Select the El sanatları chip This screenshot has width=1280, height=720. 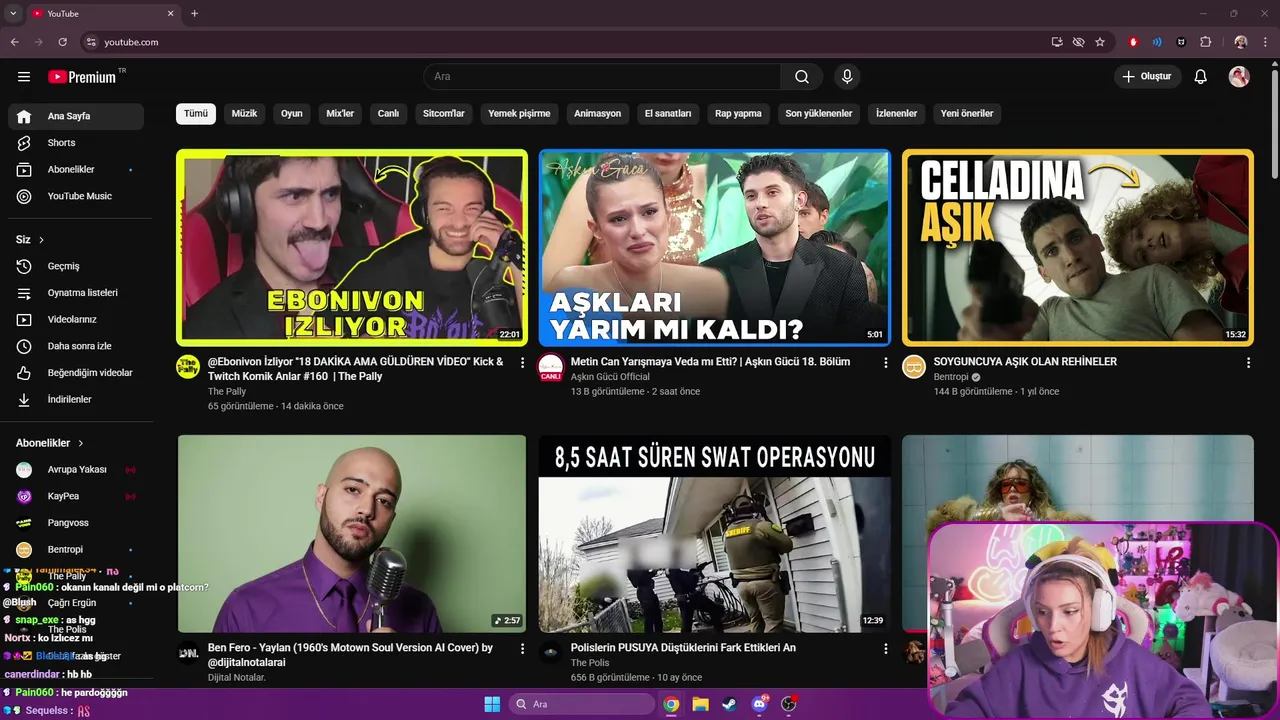point(668,114)
